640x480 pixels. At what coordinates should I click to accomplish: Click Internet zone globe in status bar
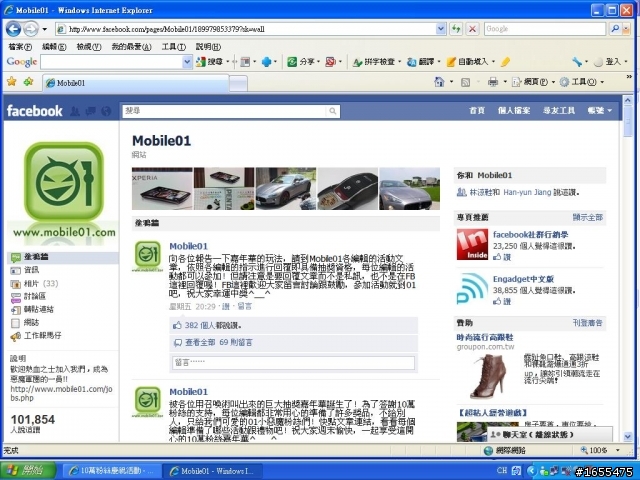tap(488, 451)
